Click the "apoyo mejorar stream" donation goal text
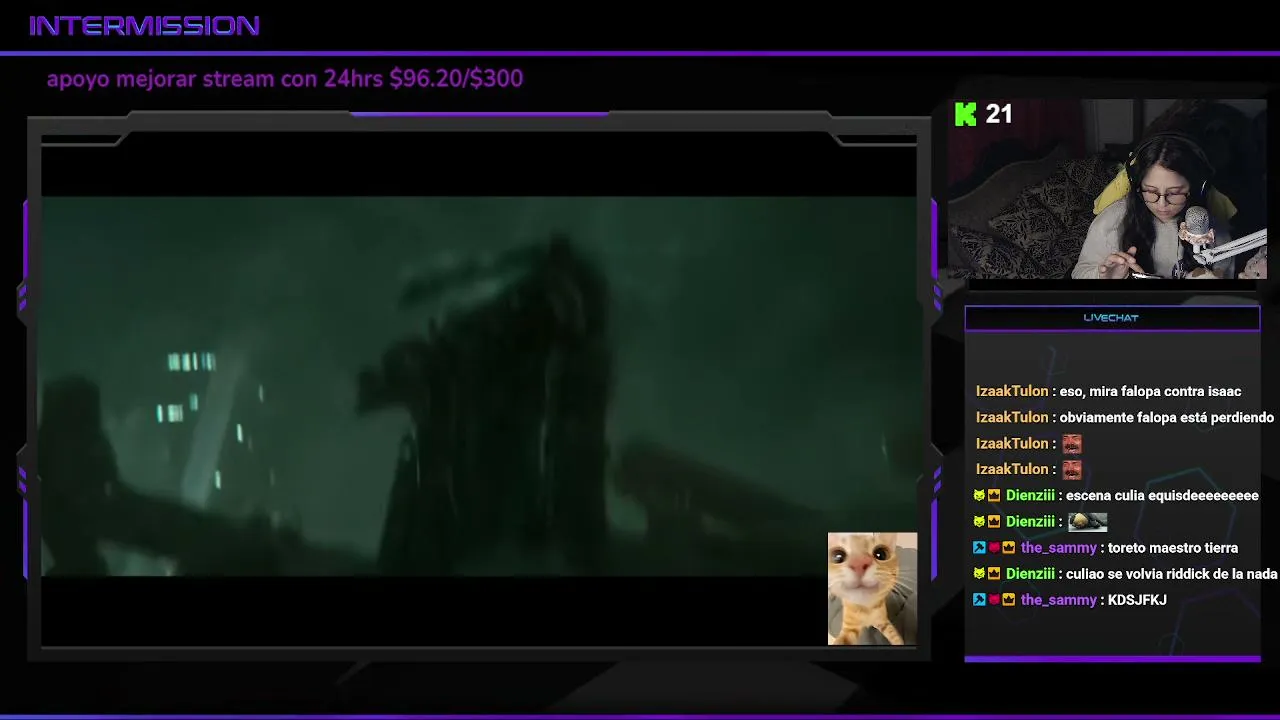 (284, 78)
